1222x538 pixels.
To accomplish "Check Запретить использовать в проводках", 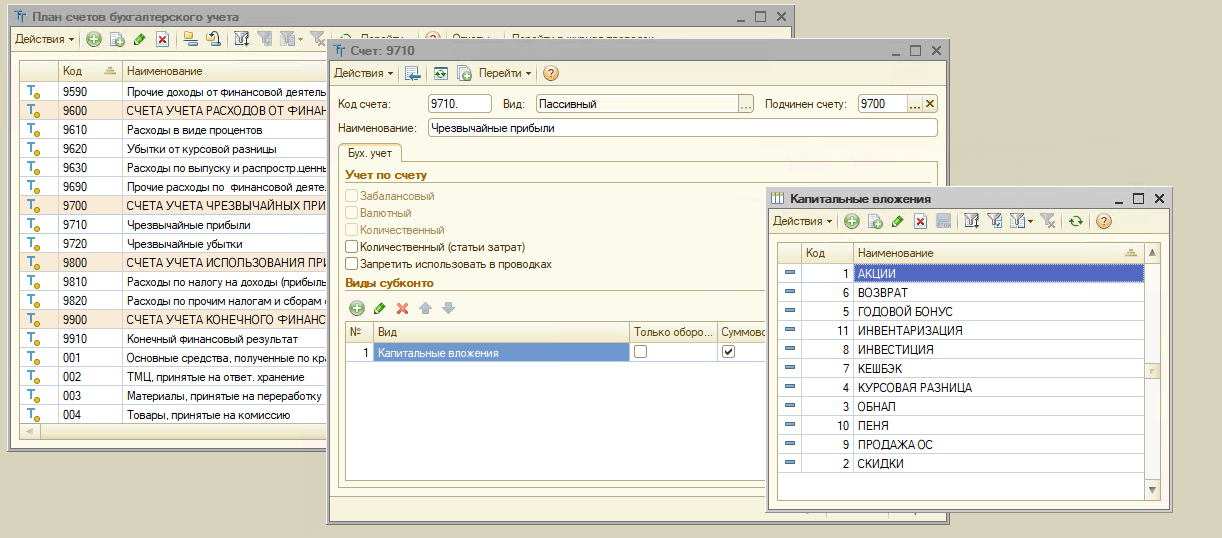I will click(x=351, y=264).
